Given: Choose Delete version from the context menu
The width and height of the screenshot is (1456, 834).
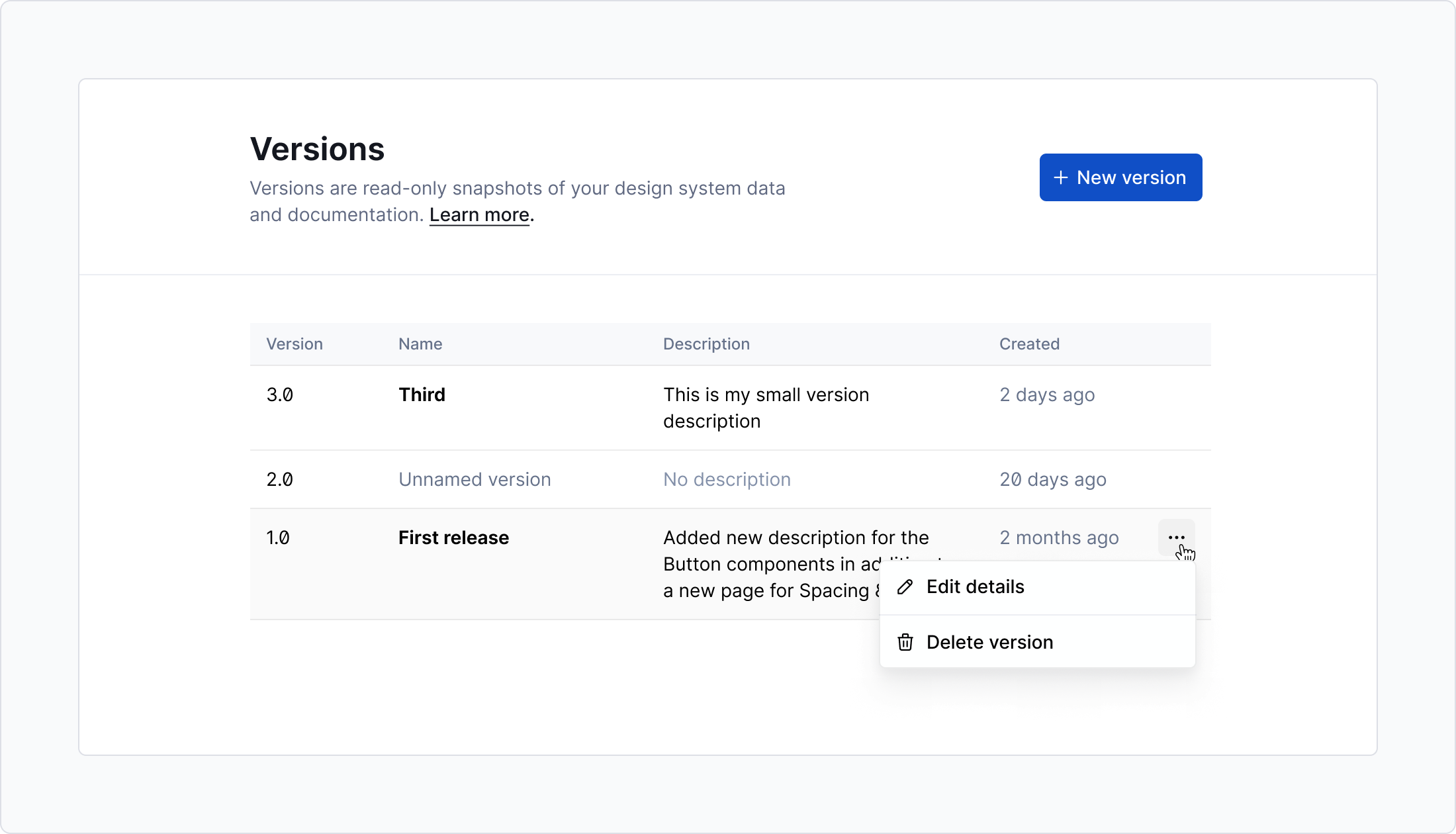Looking at the screenshot, I should (x=990, y=642).
